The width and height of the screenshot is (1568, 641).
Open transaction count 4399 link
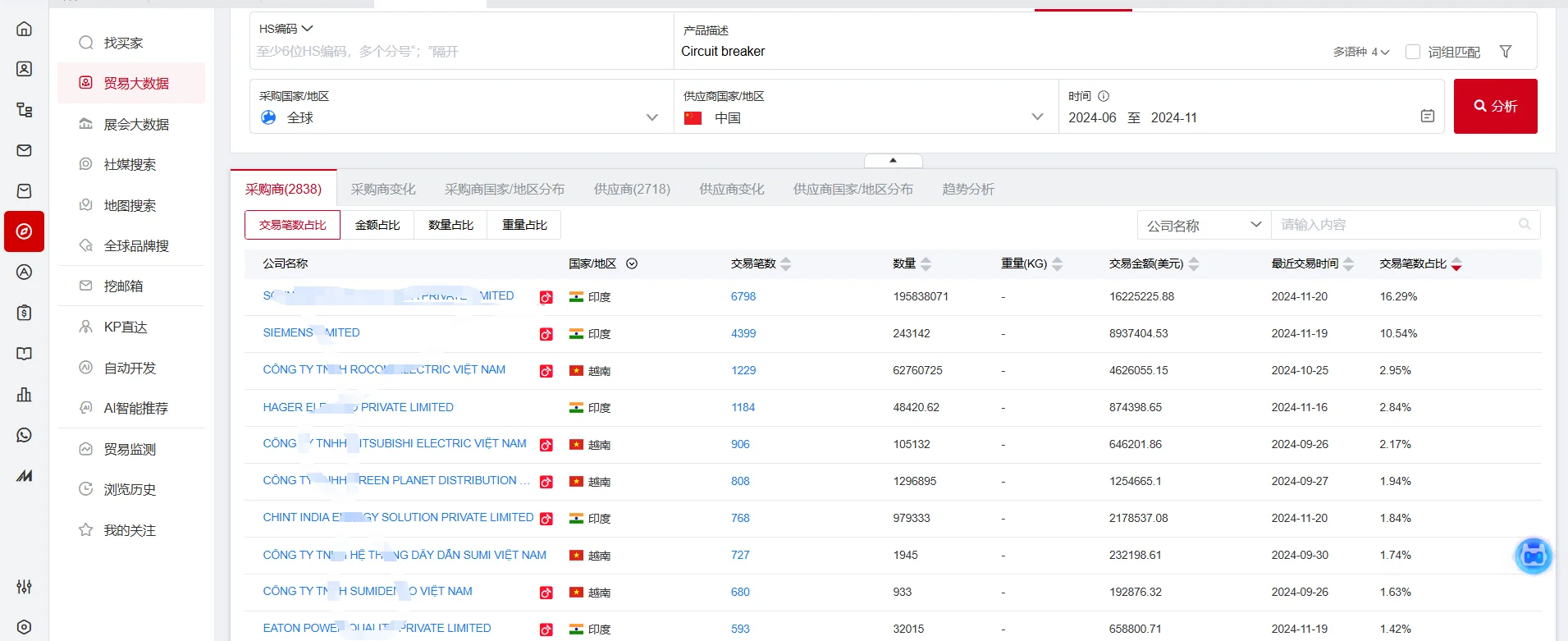743,333
